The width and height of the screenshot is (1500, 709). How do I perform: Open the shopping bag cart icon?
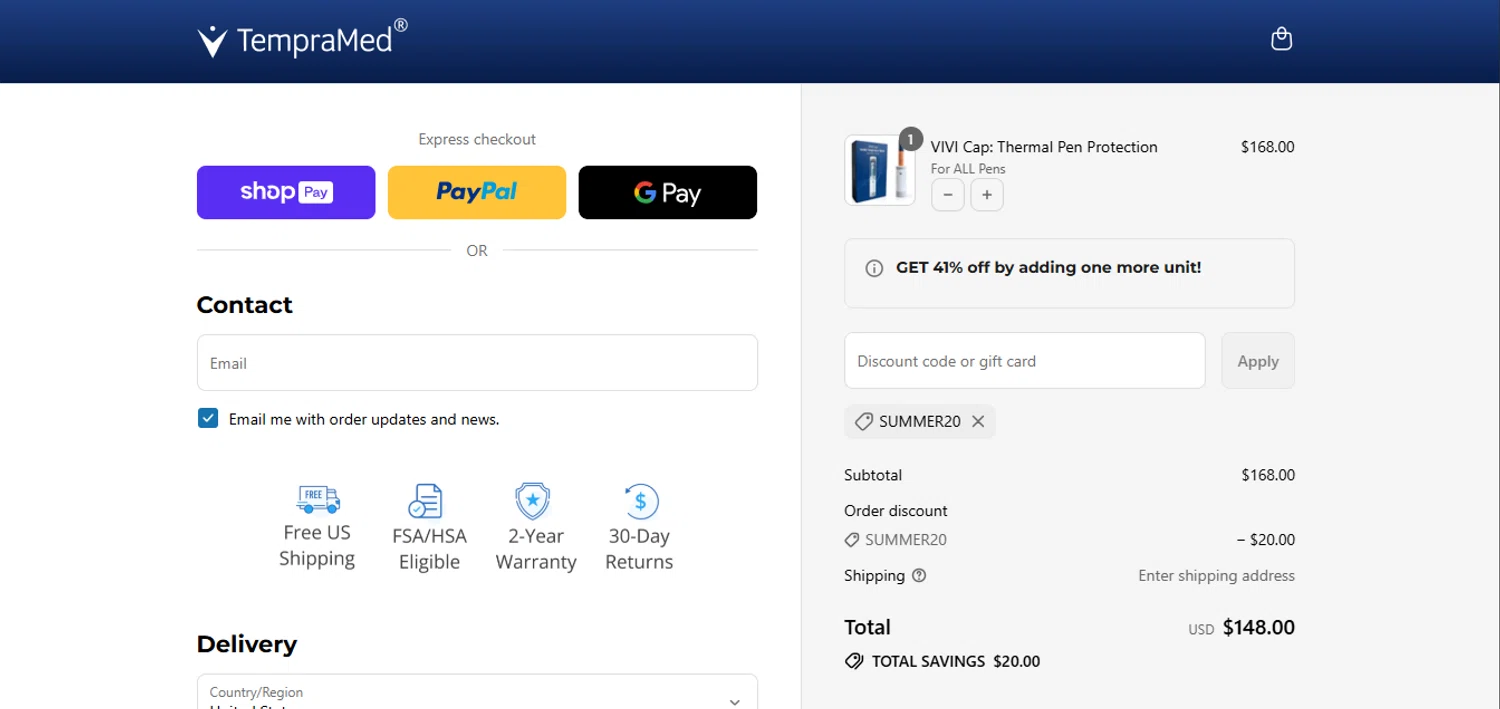1281,39
